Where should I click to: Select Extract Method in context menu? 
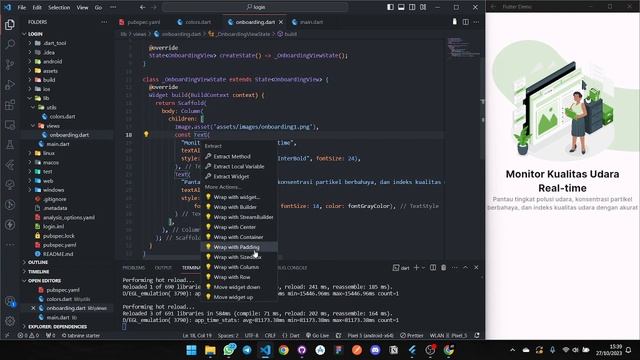[x=239, y=156]
